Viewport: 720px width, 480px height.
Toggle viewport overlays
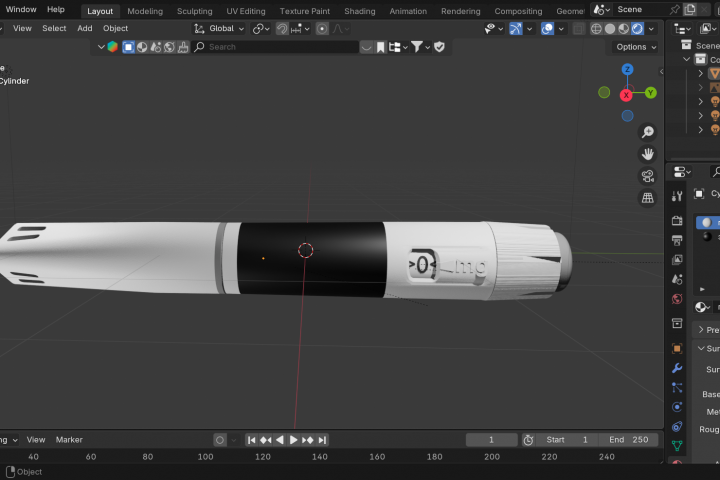(547, 28)
